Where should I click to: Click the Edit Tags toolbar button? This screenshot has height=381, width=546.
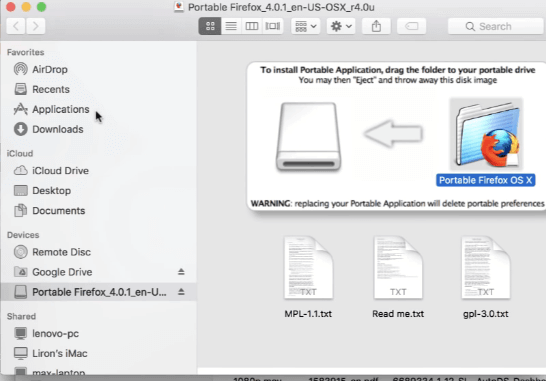412,26
